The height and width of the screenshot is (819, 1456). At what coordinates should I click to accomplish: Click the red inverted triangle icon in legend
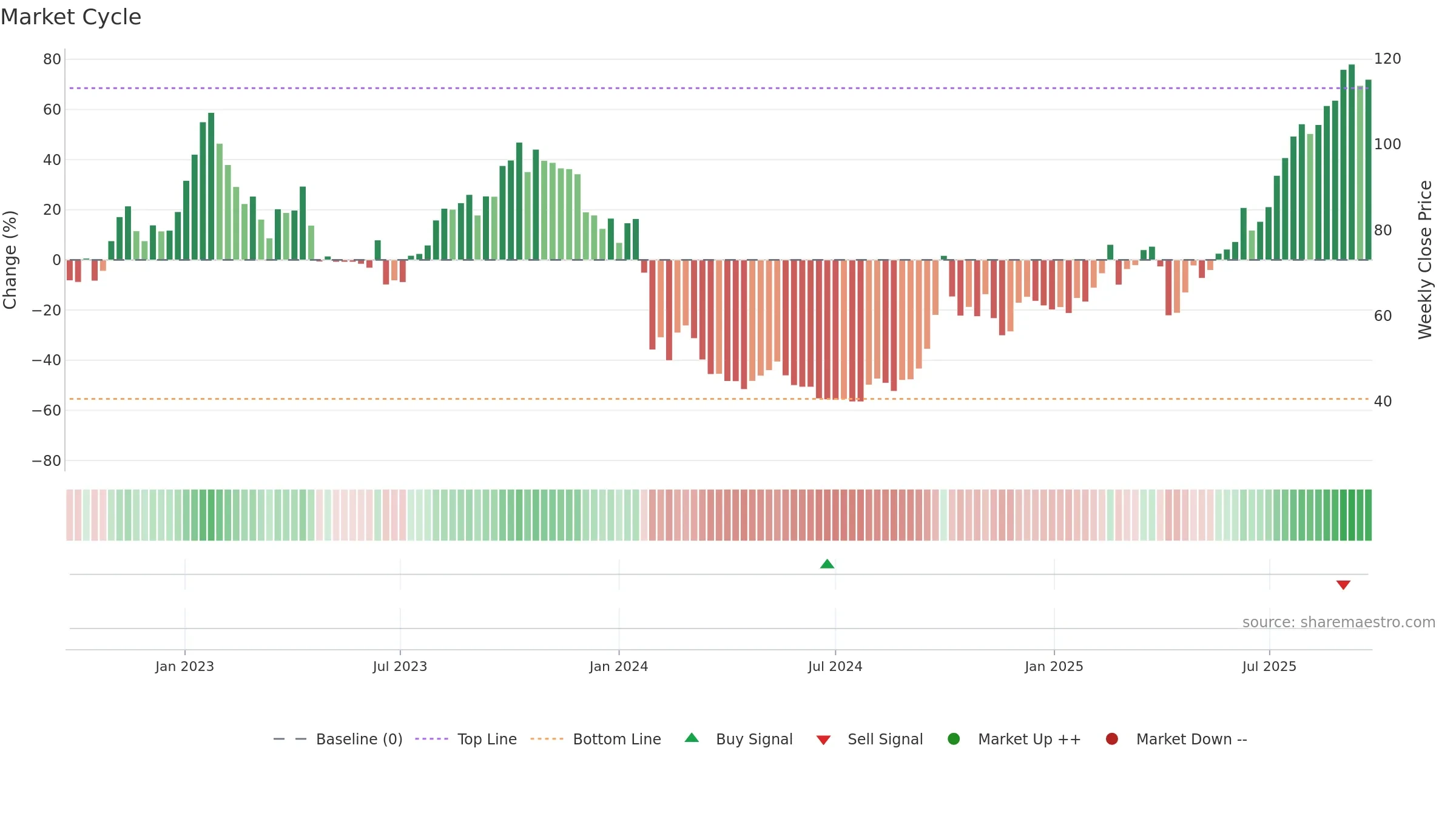click(x=823, y=740)
